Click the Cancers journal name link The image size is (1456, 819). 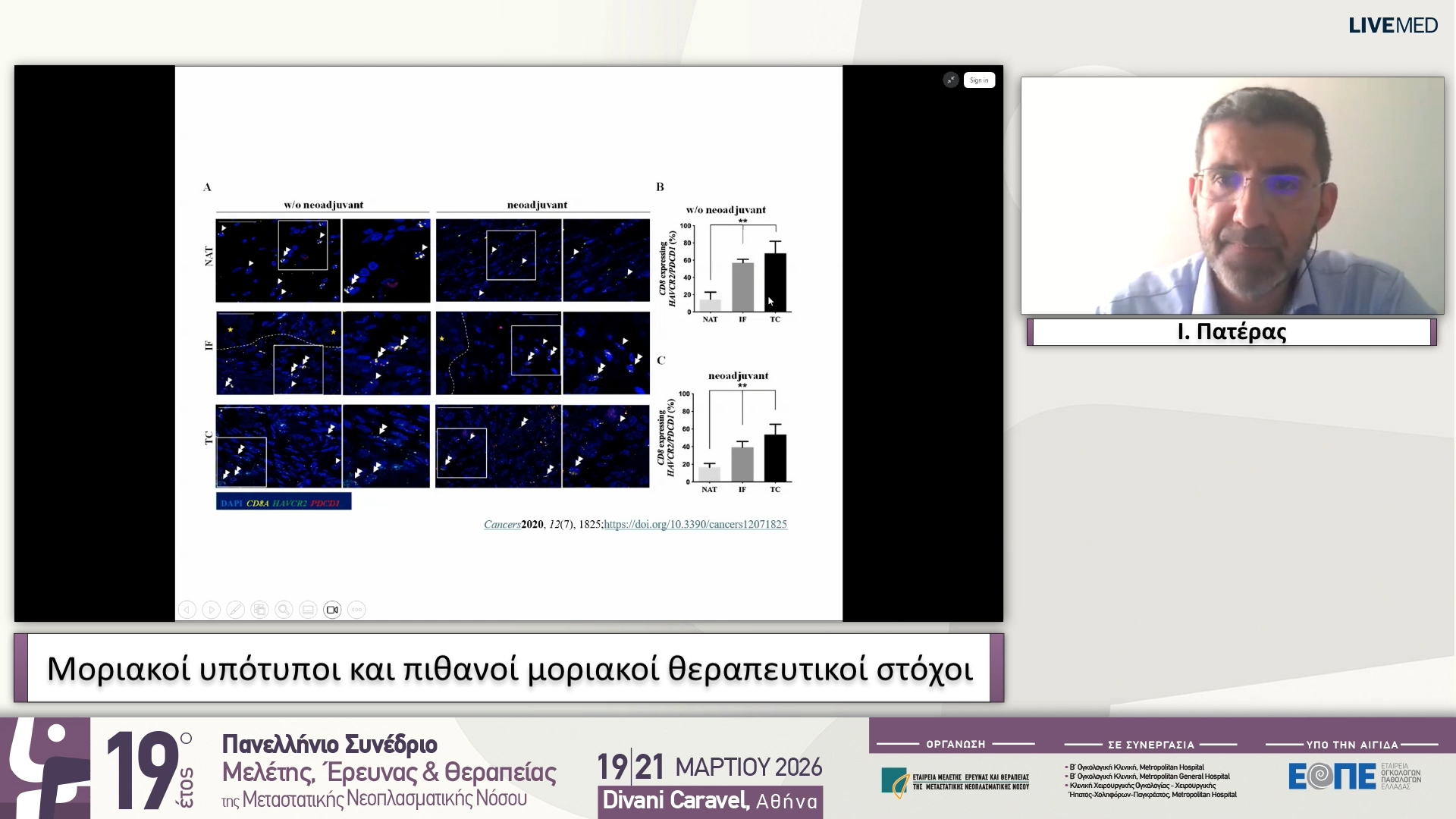tap(502, 524)
